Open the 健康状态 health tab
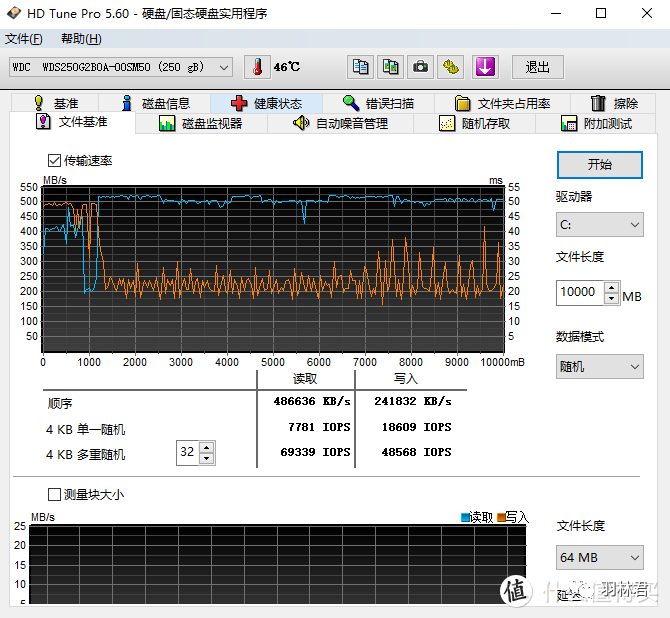The height and width of the screenshot is (618, 670). pyautogui.click(x=266, y=103)
